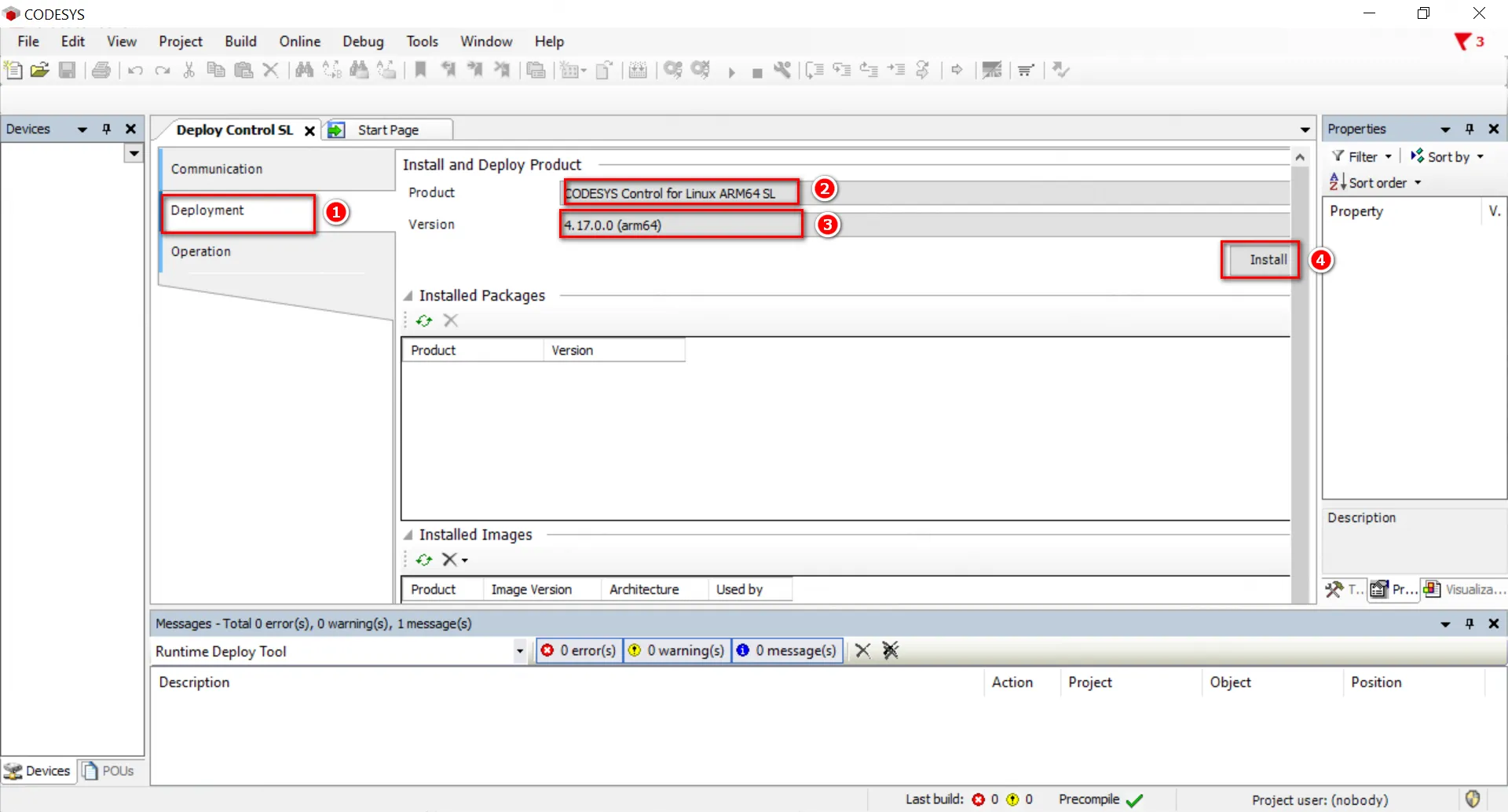Toggle the warnings filter button
This screenshot has width=1508, height=812.
(676, 650)
